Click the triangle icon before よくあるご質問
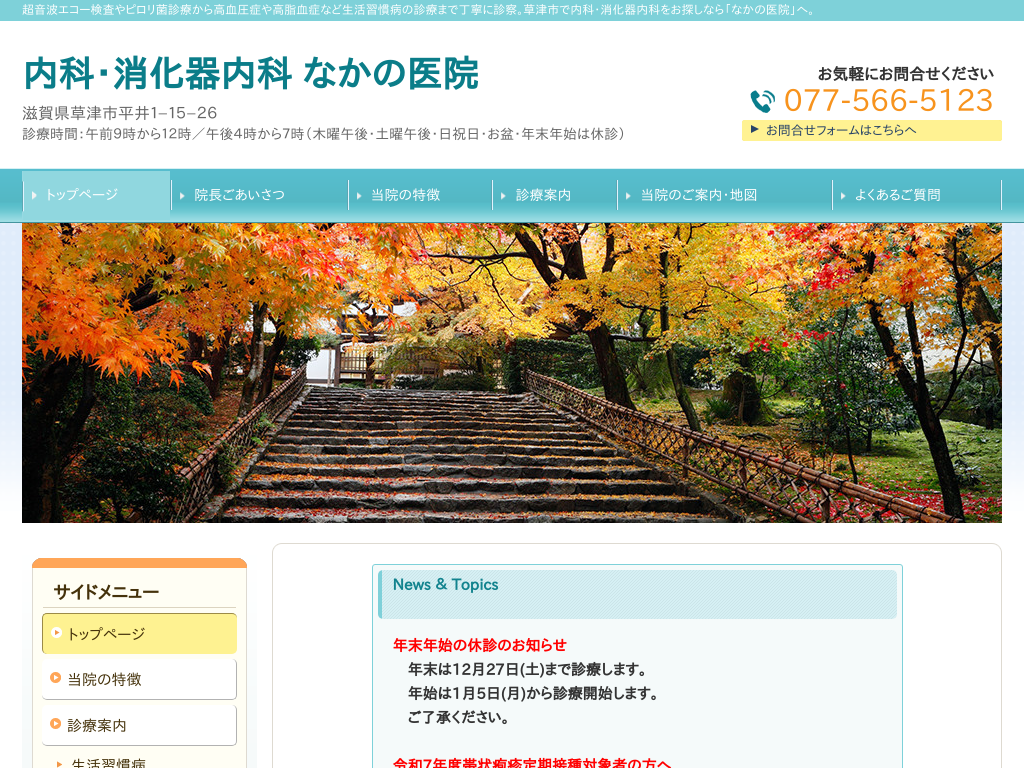The width and height of the screenshot is (1024, 768). [x=844, y=195]
